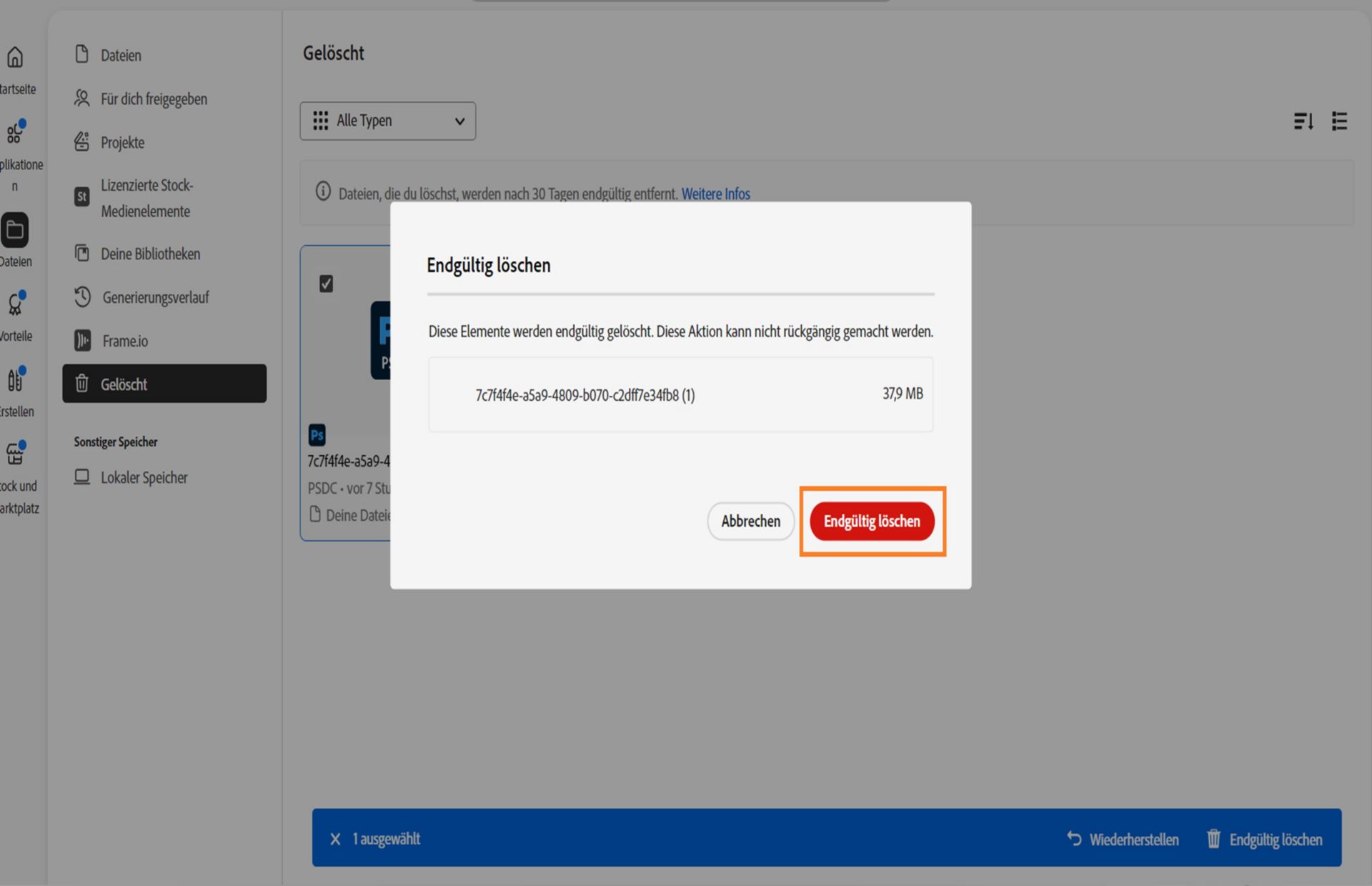Click the St Stock icon in sidebar
The width and height of the screenshot is (1372, 886).
click(82, 196)
